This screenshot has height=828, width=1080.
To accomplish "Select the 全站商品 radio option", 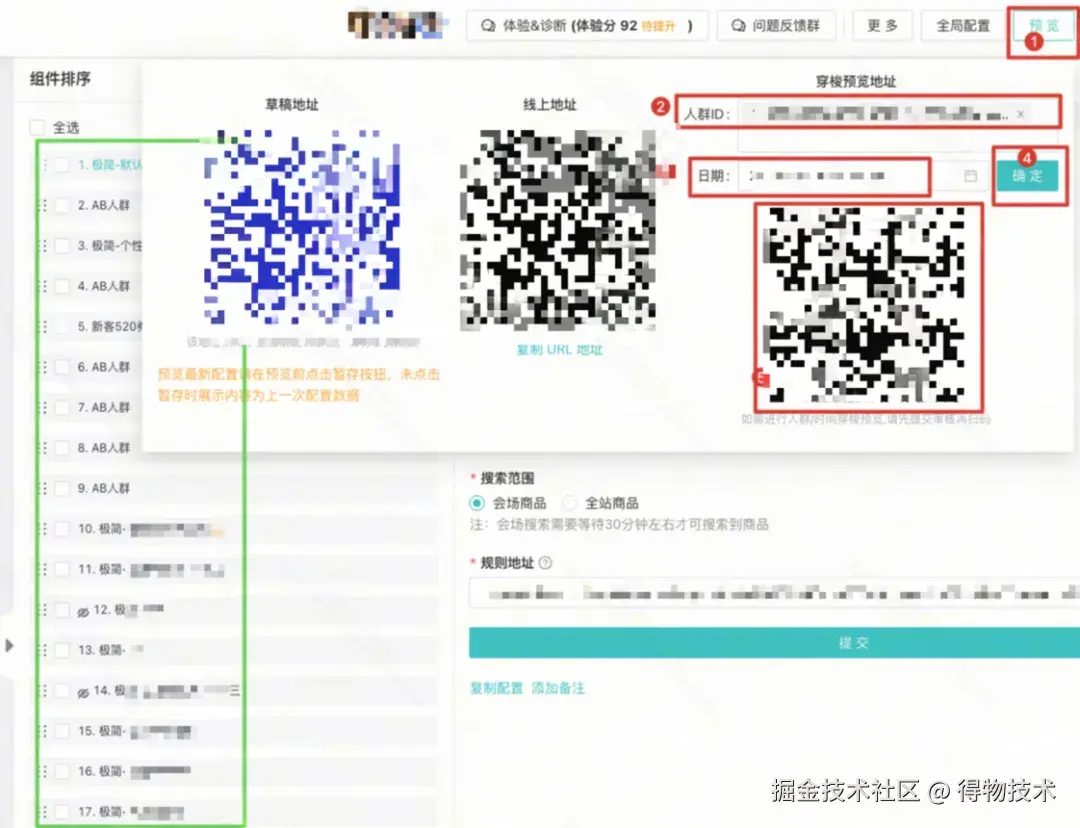I will coord(569,503).
